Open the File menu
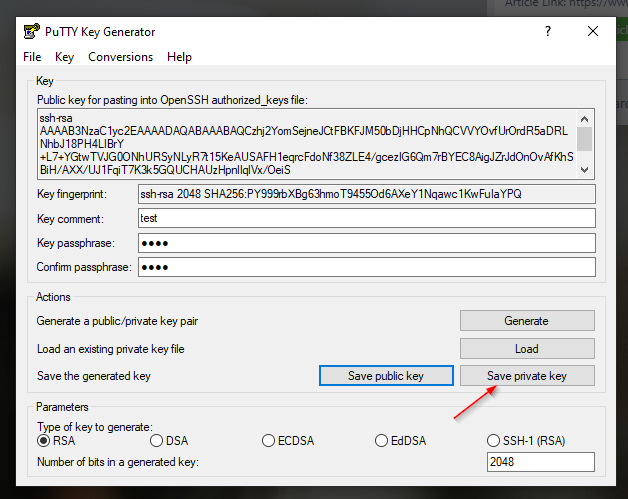 point(32,57)
